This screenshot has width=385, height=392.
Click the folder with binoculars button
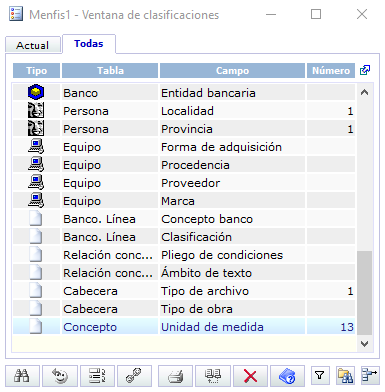[345, 376]
